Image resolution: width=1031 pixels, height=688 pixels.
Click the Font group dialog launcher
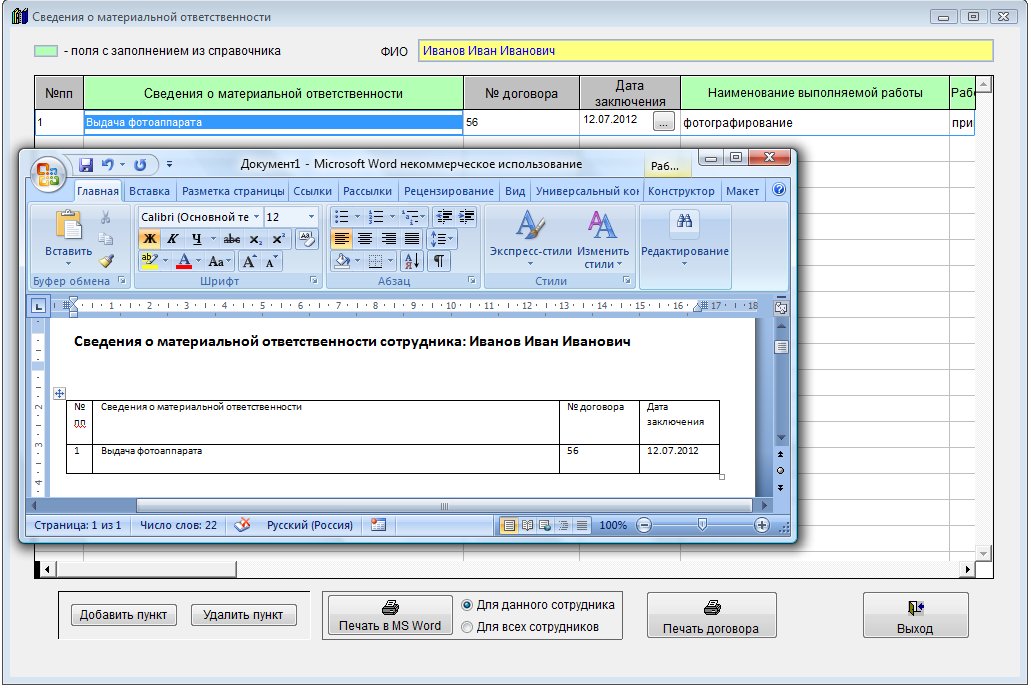314,280
